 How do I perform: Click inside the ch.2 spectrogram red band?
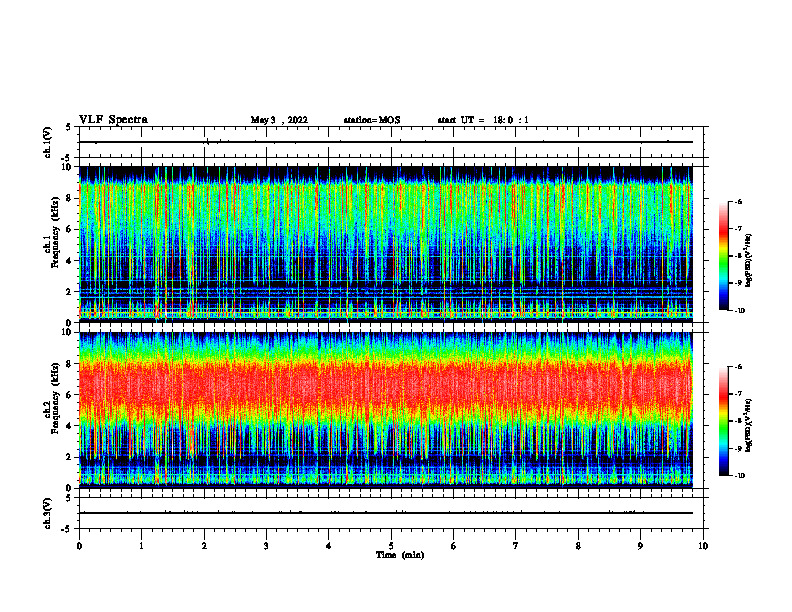tap(385, 388)
